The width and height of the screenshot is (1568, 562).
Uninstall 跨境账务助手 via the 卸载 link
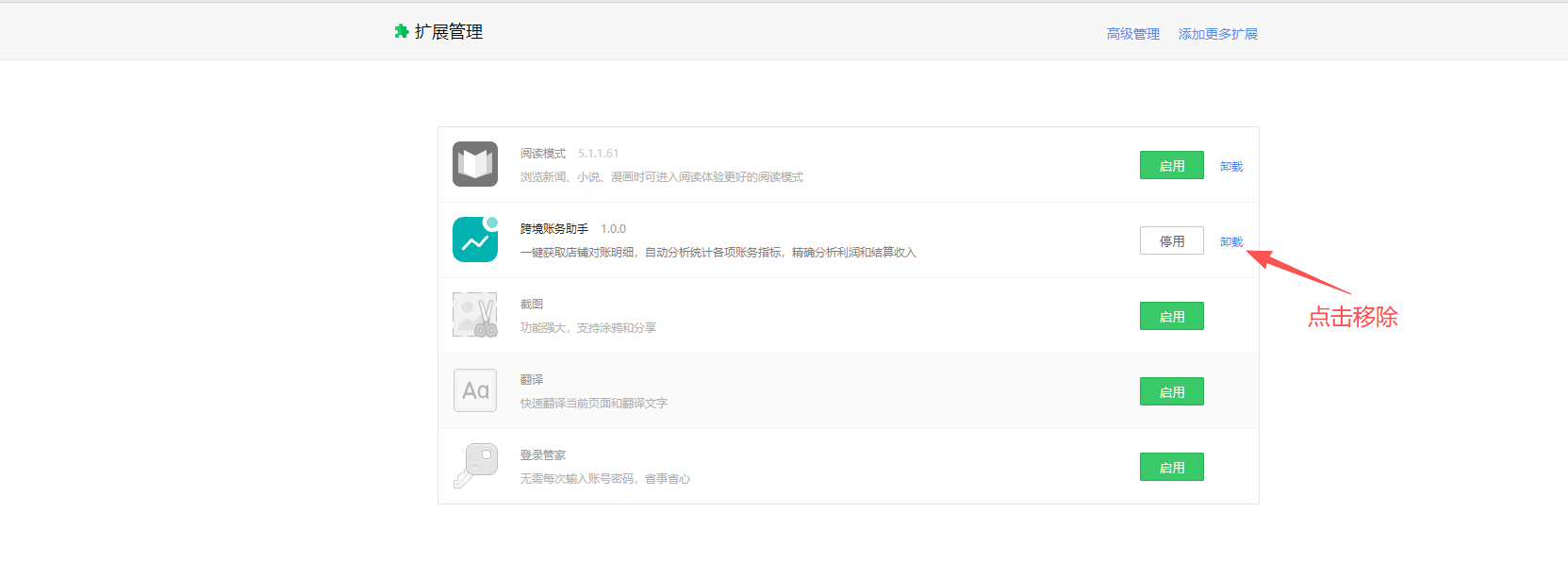tap(1231, 241)
